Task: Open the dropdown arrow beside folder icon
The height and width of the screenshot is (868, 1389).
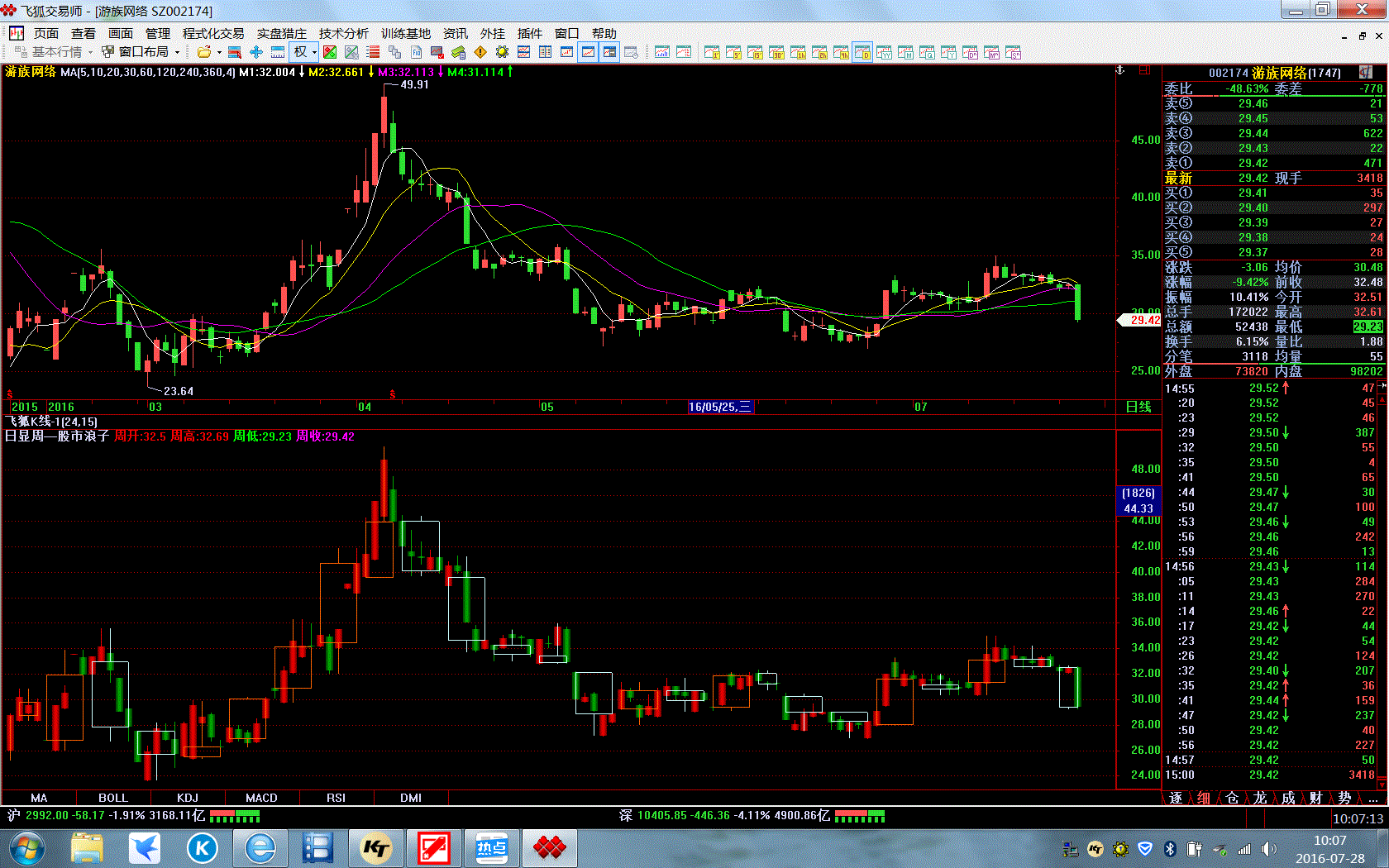Action: click(x=219, y=52)
